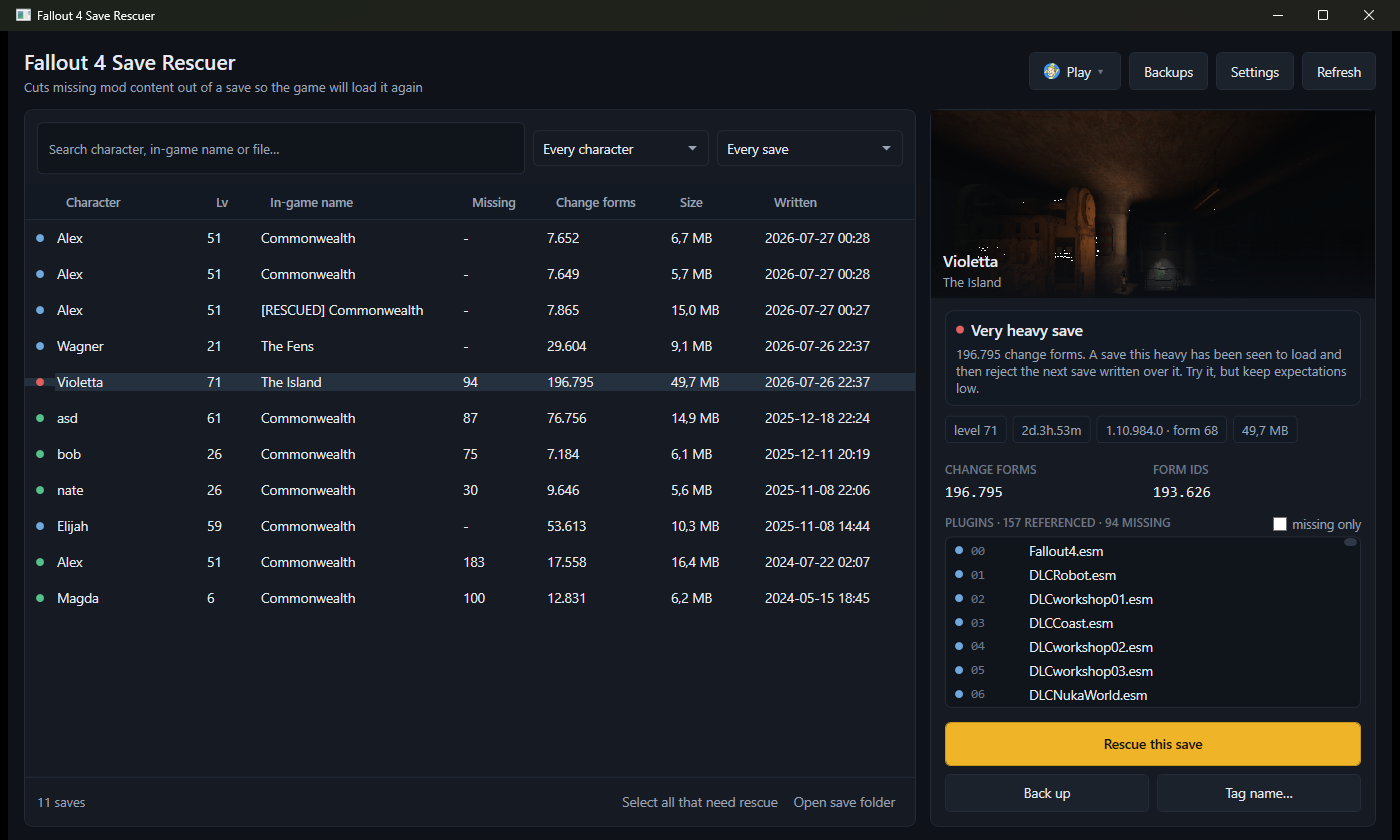Click the green status dot beside nate
The image size is (1400, 840).
click(40, 490)
